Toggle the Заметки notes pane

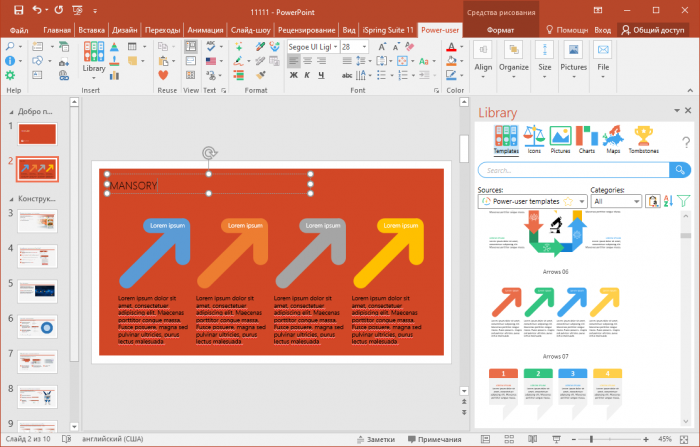coord(374,439)
